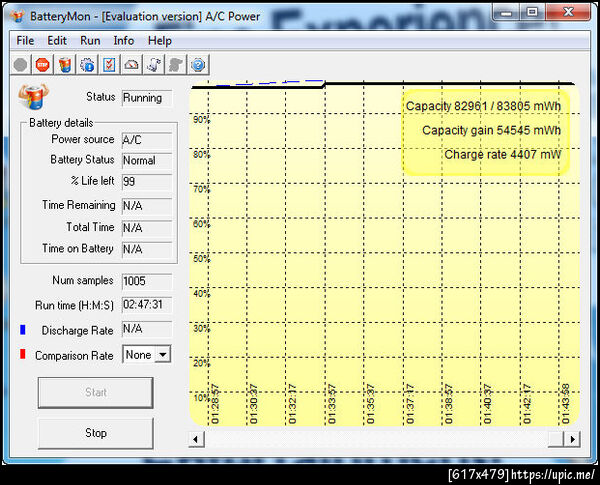Click the 01:43:58 time label on graph

tap(566, 404)
